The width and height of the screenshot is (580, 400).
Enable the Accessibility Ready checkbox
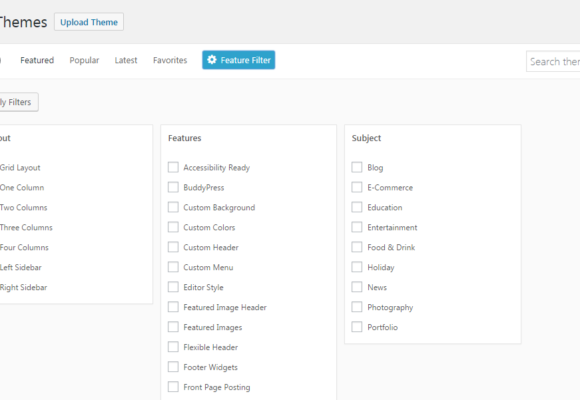[x=173, y=167]
